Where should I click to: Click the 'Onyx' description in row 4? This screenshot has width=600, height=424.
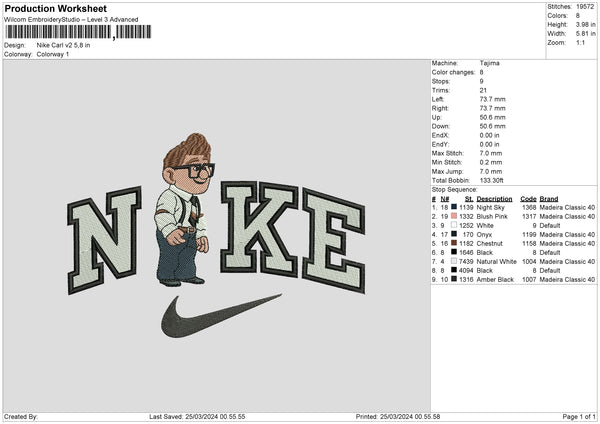pos(484,234)
